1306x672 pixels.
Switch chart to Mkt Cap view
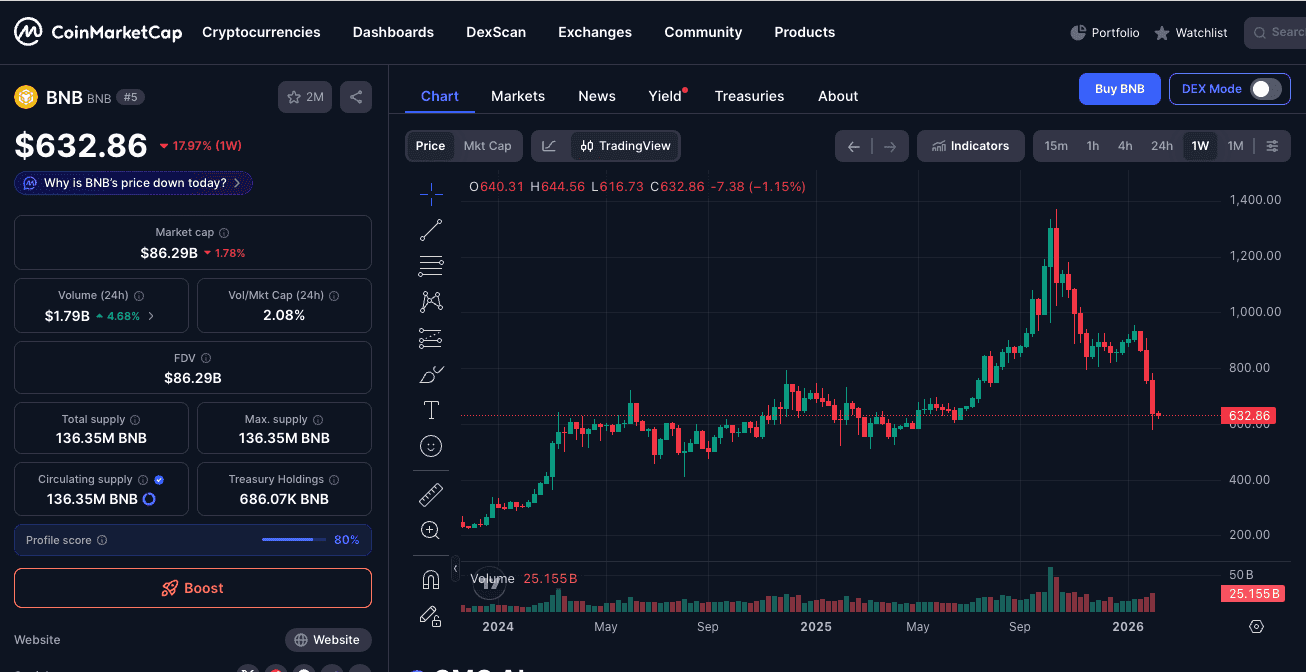pyautogui.click(x=487, y=146)
